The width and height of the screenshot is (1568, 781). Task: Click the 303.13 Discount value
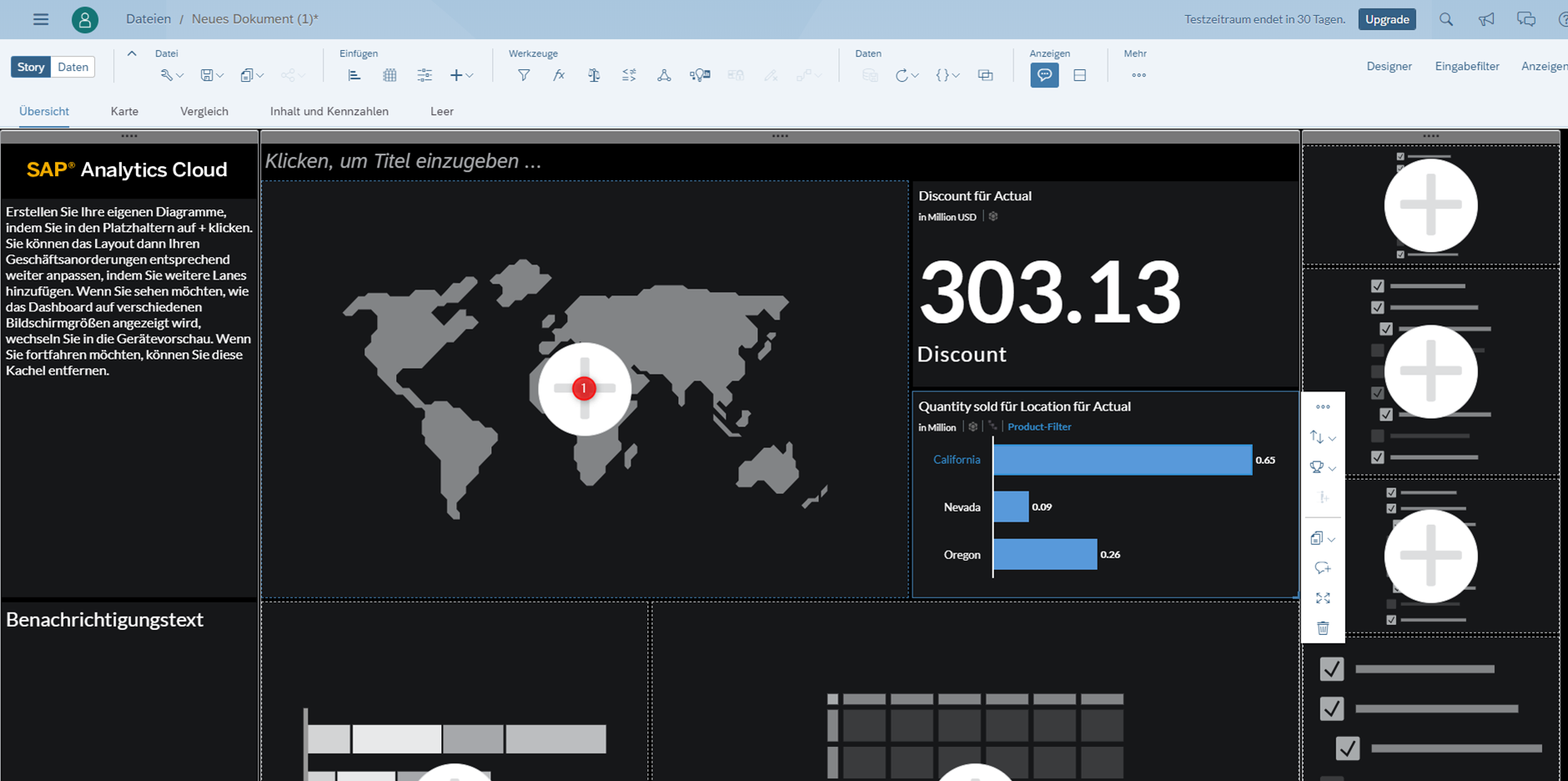pos(1050,292)
